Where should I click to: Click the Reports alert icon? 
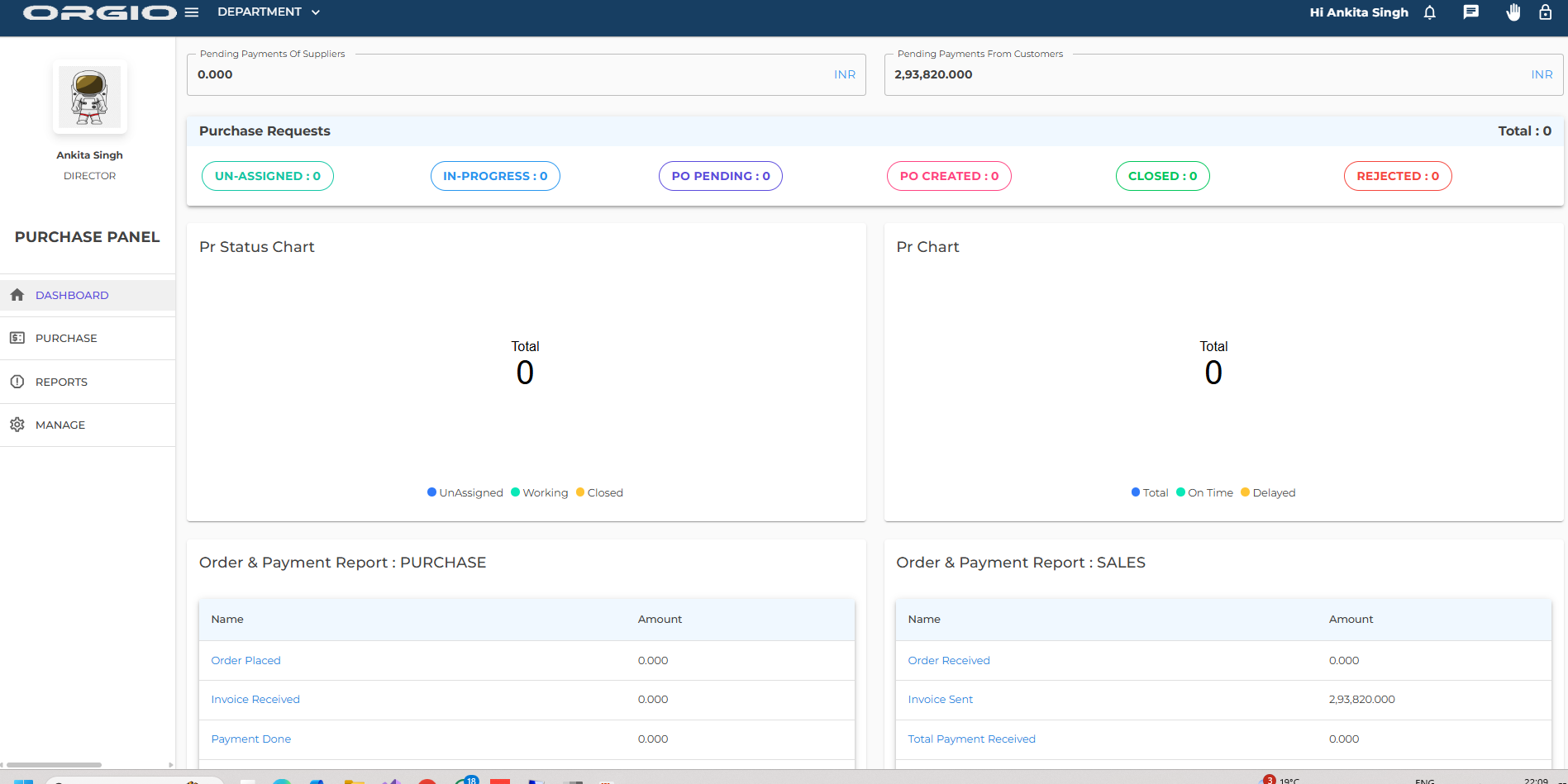point(17,382)
